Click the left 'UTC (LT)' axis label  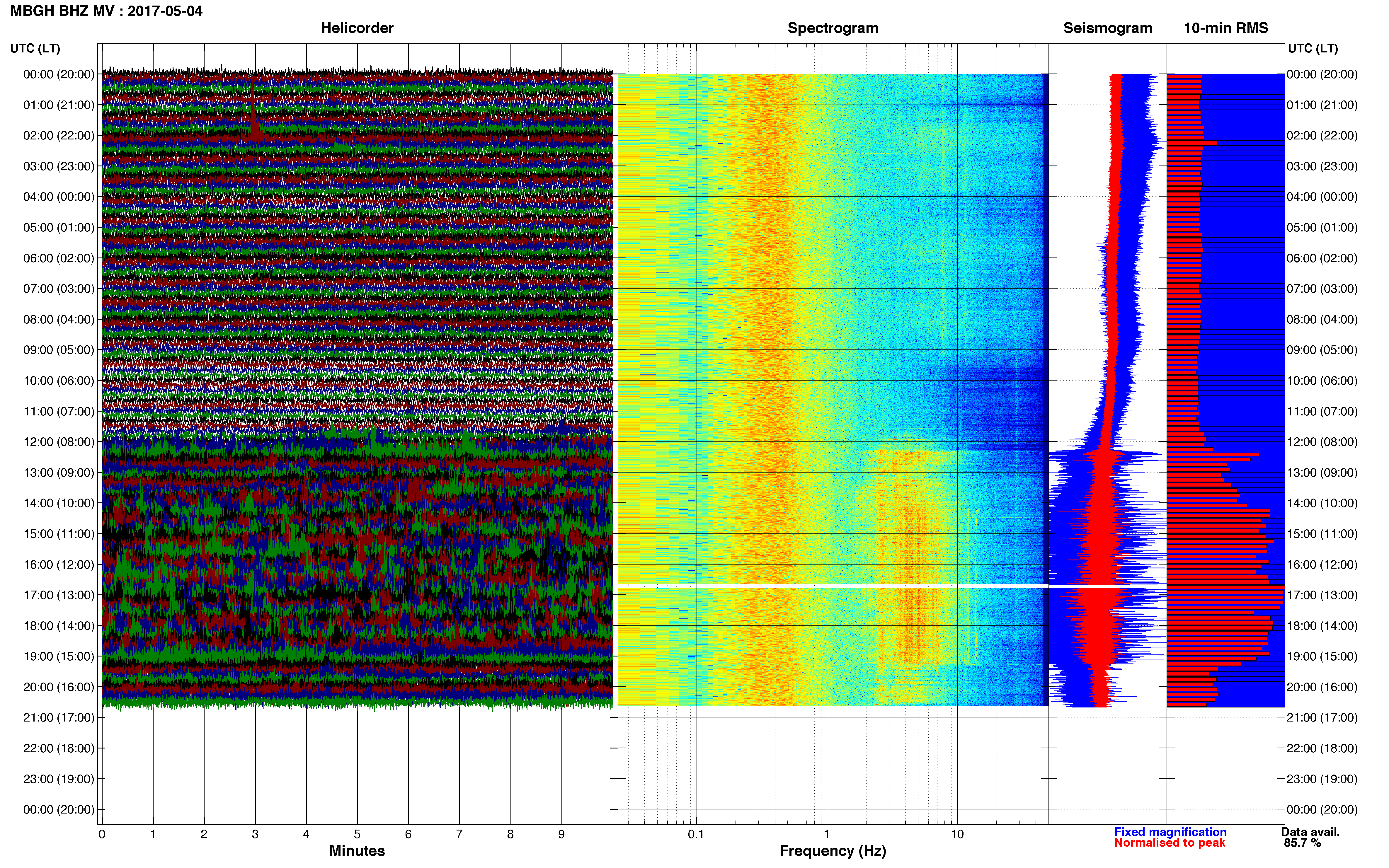click(35, 48)
